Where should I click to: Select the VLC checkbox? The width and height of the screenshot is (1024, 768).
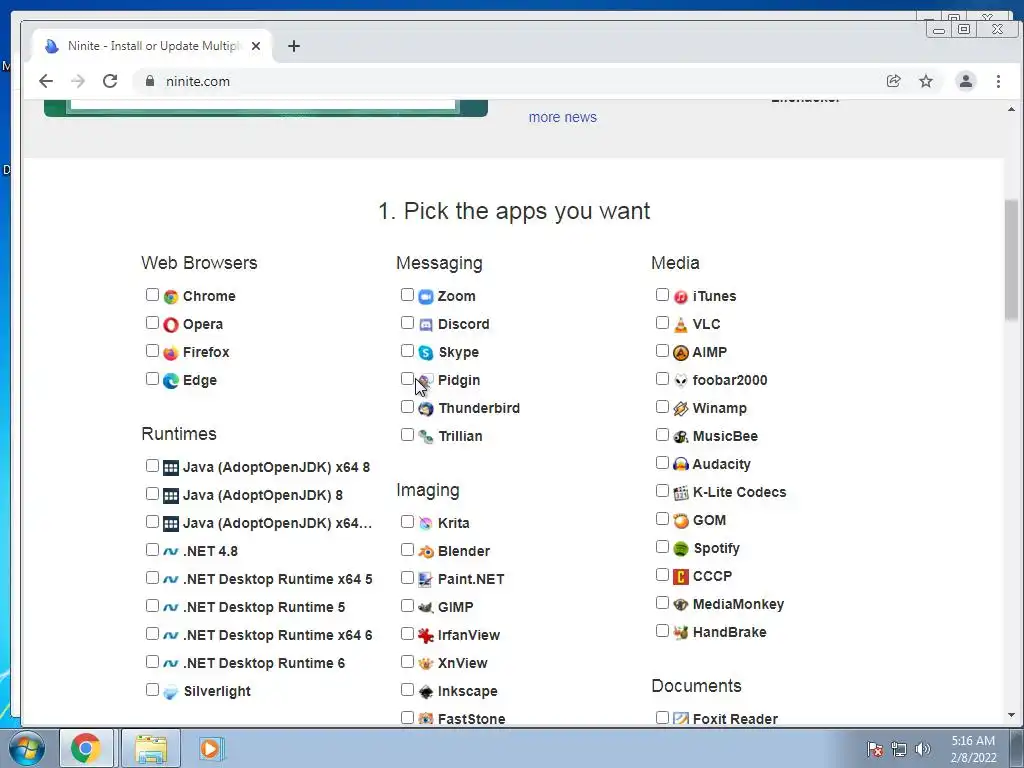click(662, 323)
